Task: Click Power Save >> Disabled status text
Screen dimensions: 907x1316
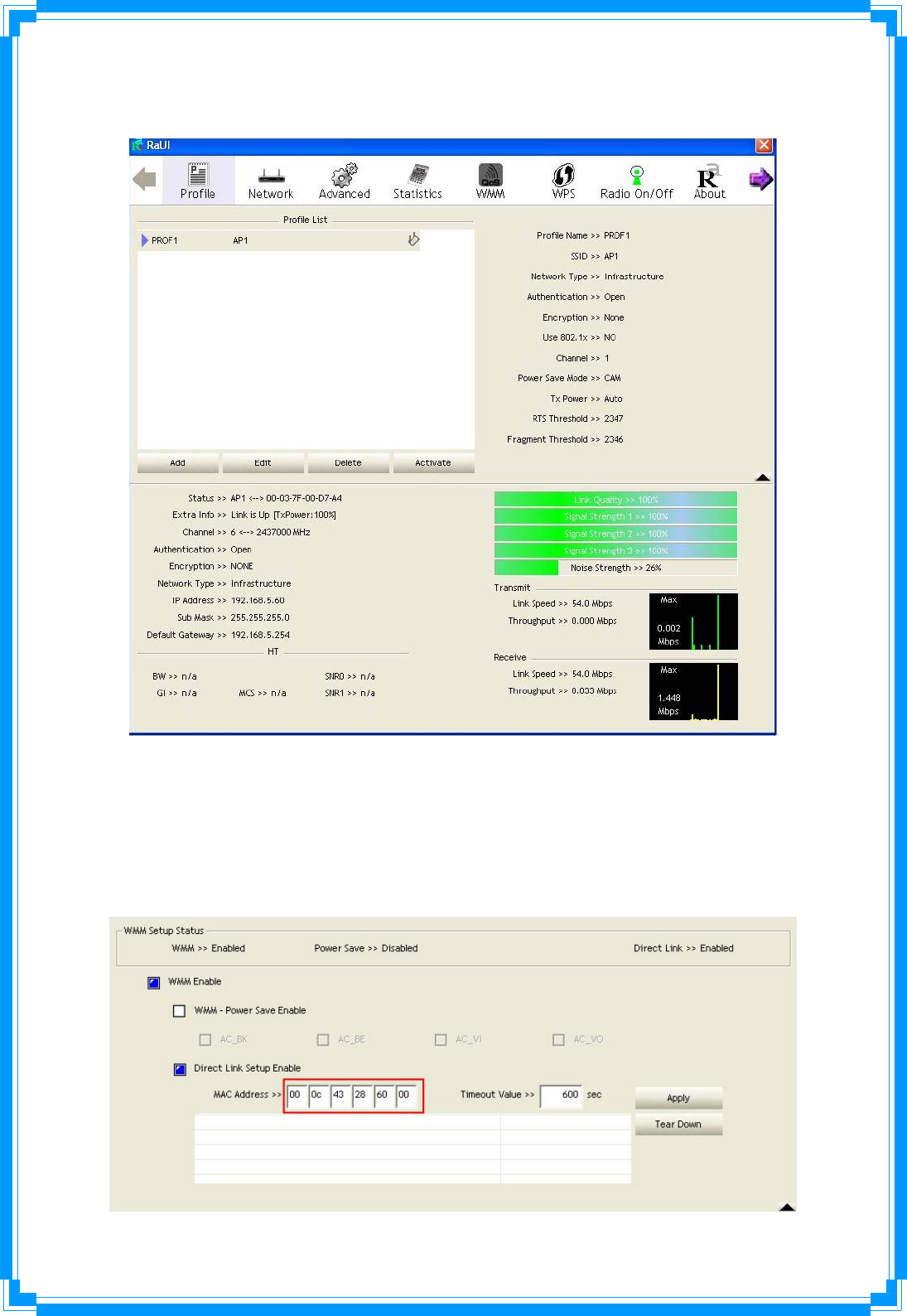Action: (366, 948)
